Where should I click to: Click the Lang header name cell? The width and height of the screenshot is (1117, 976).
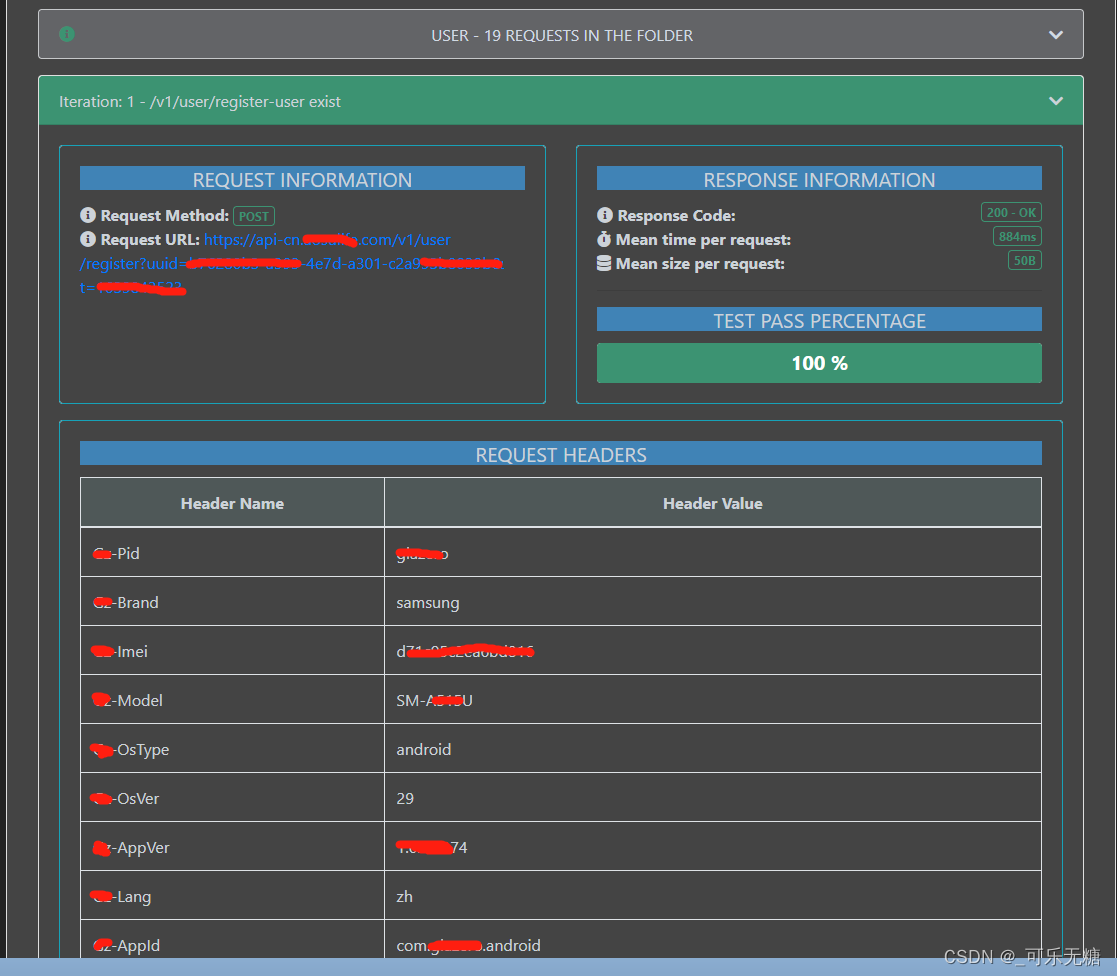coord(232,896)
